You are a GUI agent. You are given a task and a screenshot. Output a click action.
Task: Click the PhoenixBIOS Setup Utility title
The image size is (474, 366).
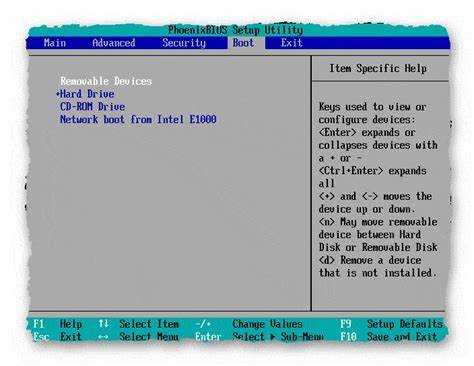[x=235, y=30]
